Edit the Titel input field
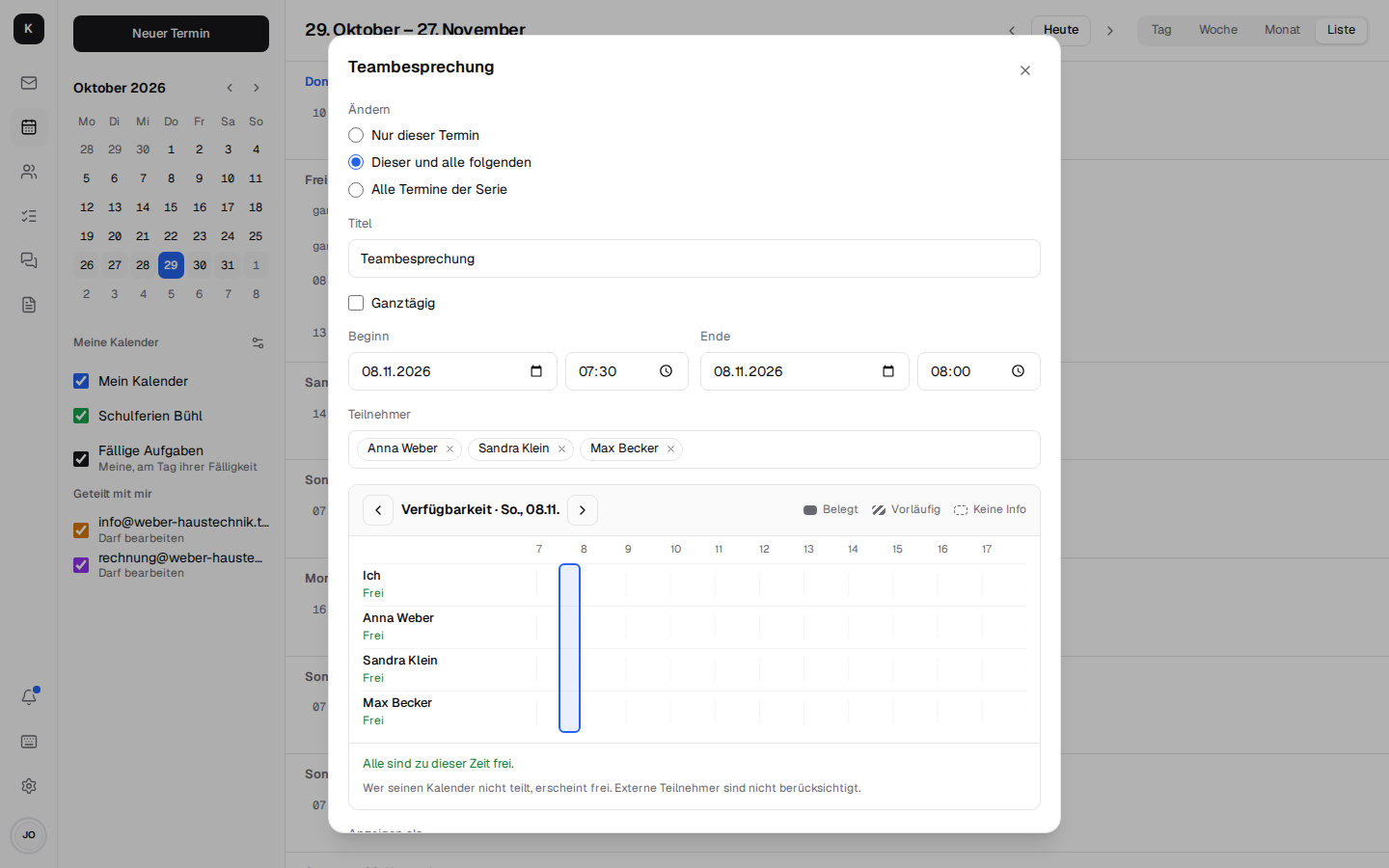This screenshot has width=1389, height=868. coord(694,258)
